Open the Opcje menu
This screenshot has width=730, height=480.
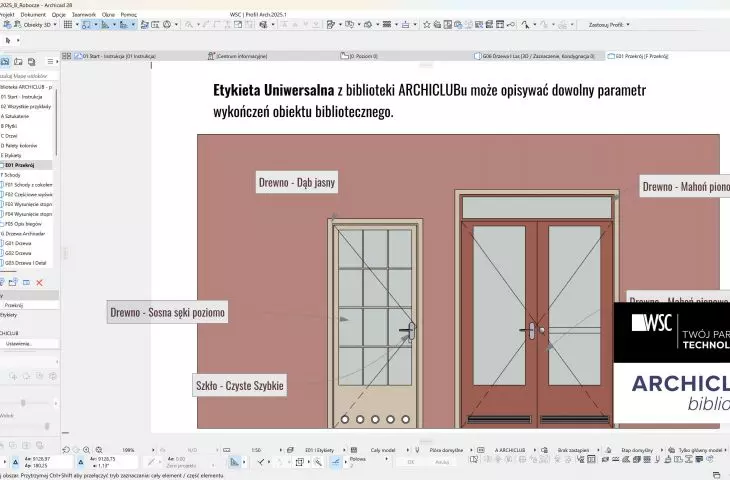[x=59, y=14]
